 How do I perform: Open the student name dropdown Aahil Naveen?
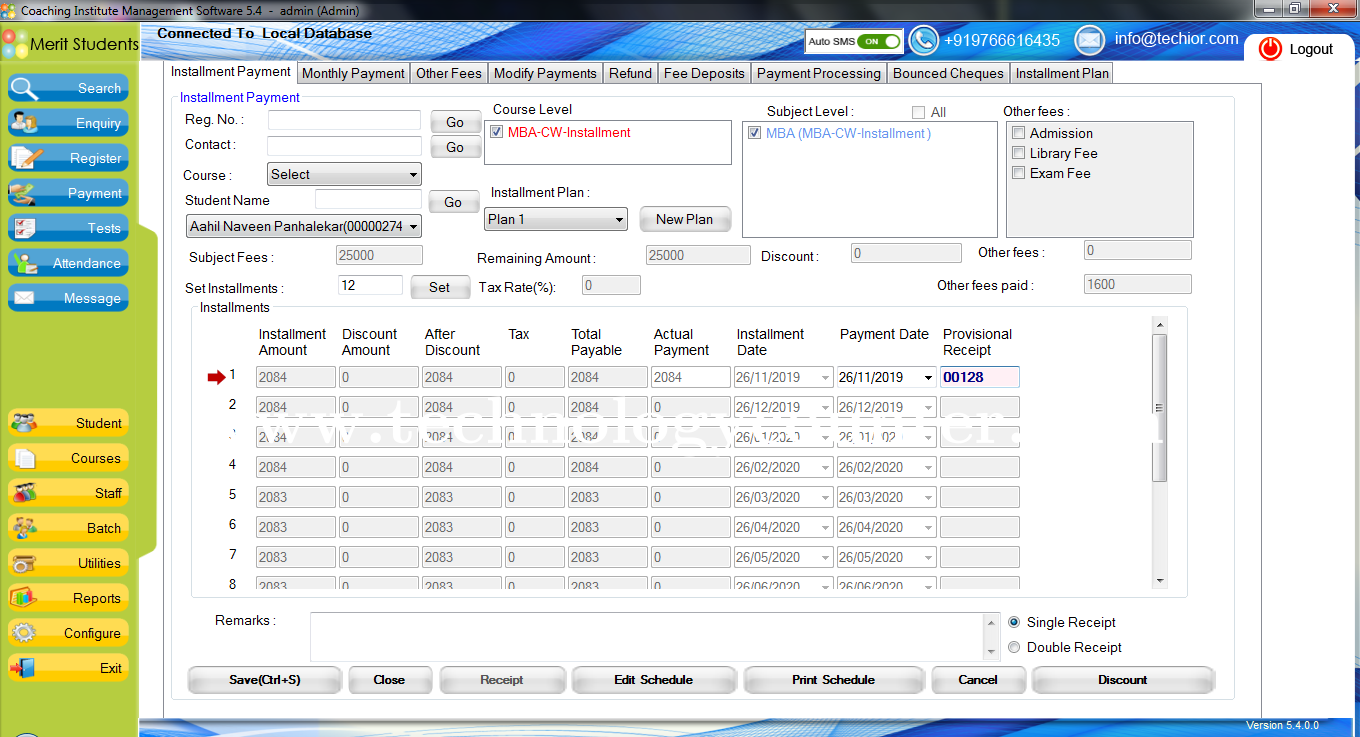click(x=304, y=227)
